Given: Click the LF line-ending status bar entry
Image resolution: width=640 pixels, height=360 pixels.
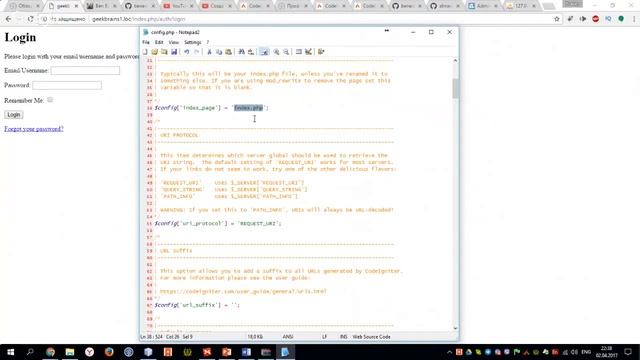Looking at the screenshot, I should coord(324,337).
